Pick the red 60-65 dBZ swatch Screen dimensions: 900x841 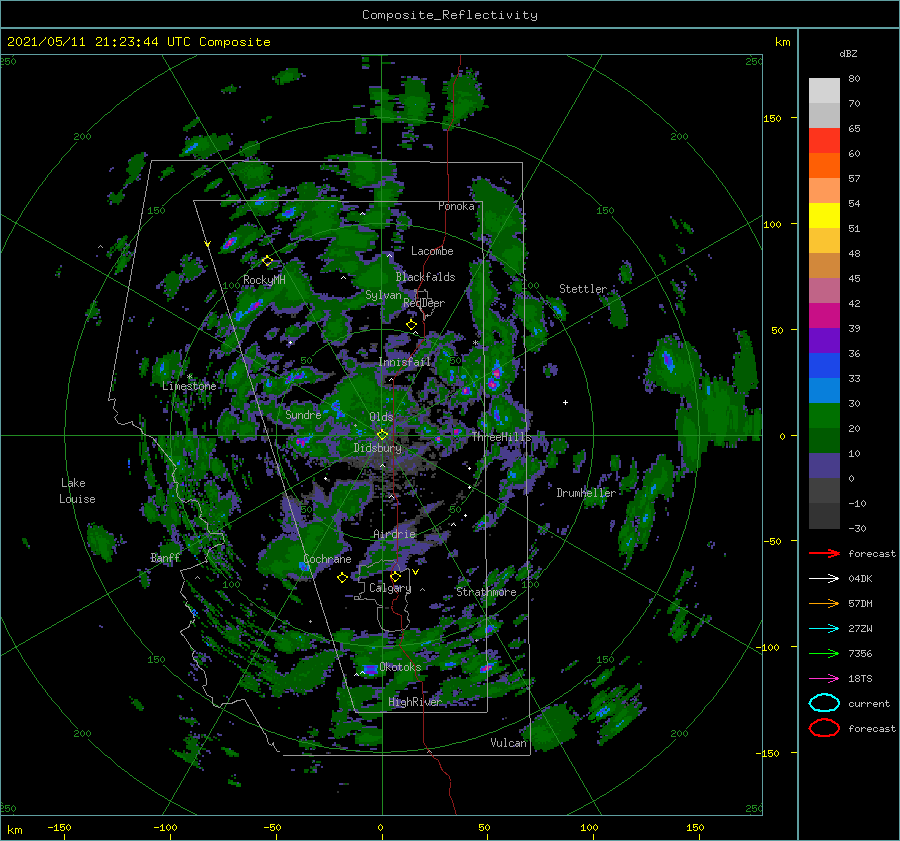(824, 141)
